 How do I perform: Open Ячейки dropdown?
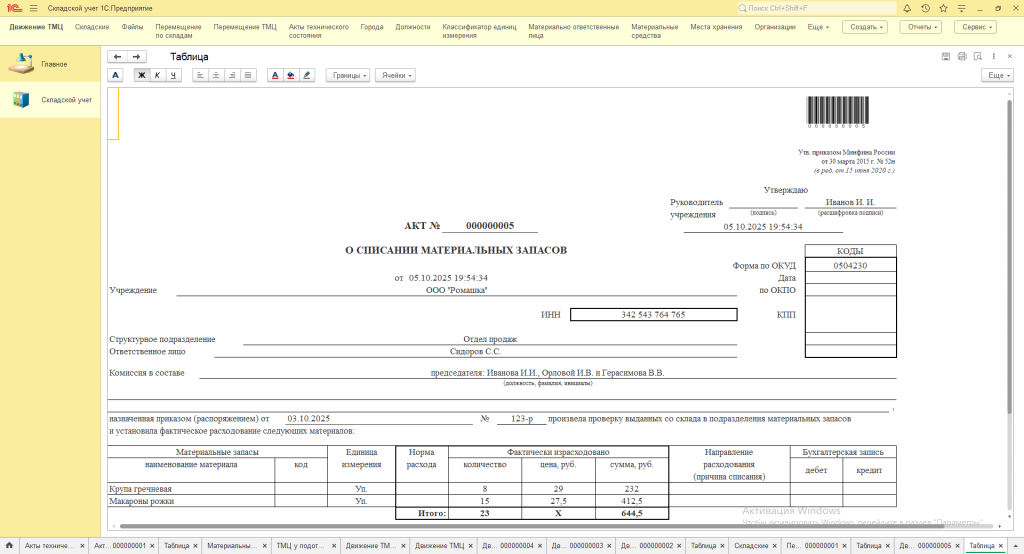click(x=396, y=75)
